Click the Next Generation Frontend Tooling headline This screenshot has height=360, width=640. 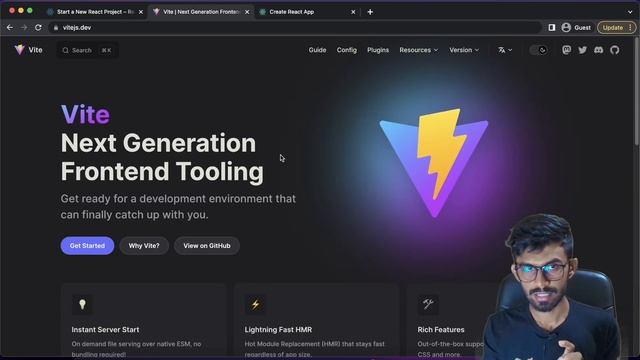pyautogui.click(x=162, y=157)
